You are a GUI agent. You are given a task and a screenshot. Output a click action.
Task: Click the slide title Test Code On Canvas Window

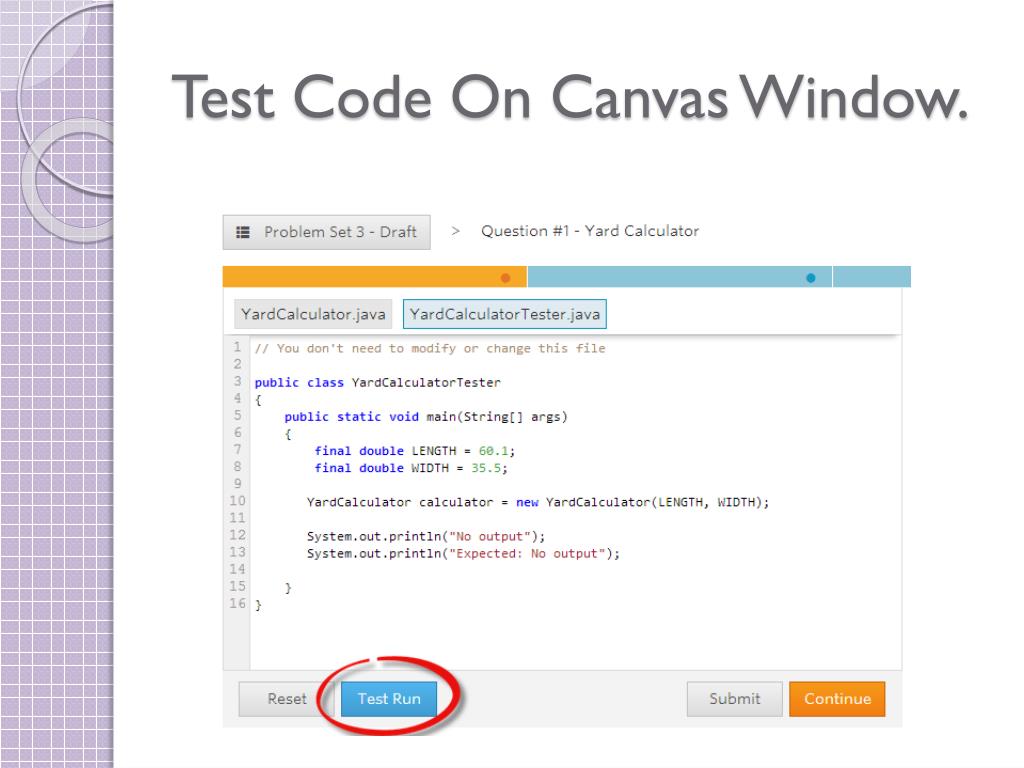[x=569, y=97]
